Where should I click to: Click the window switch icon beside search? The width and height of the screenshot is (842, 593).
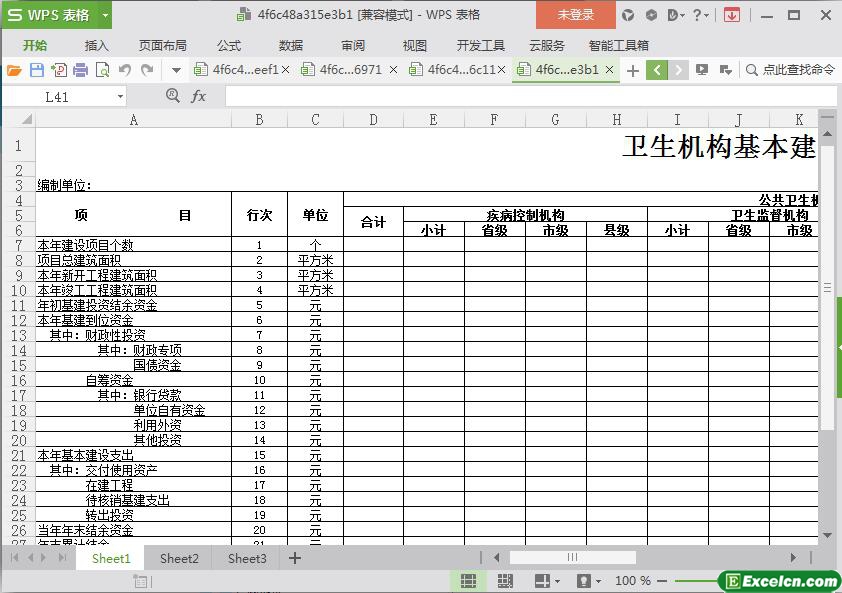(x=725, y=70)
